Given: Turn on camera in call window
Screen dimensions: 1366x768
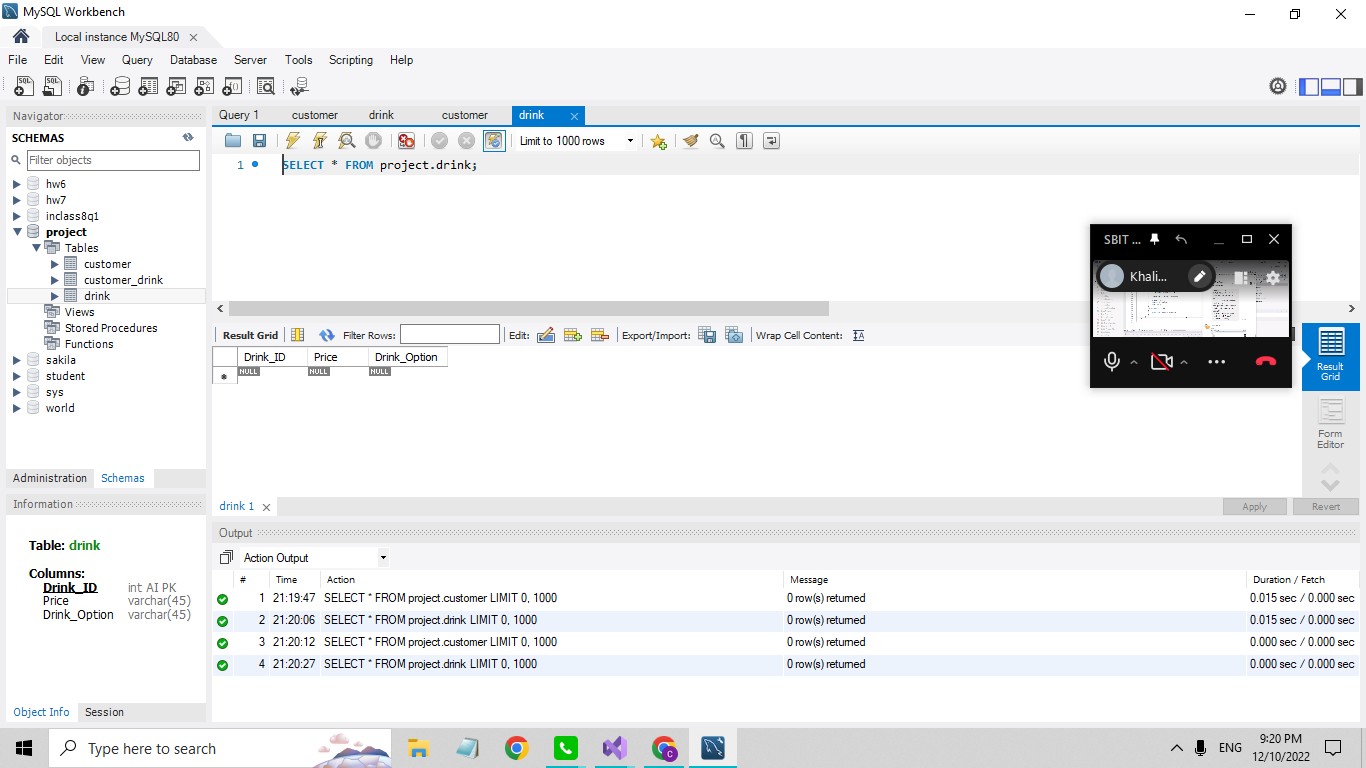Looking at the screenshot, I should (x=1161, y=362).
